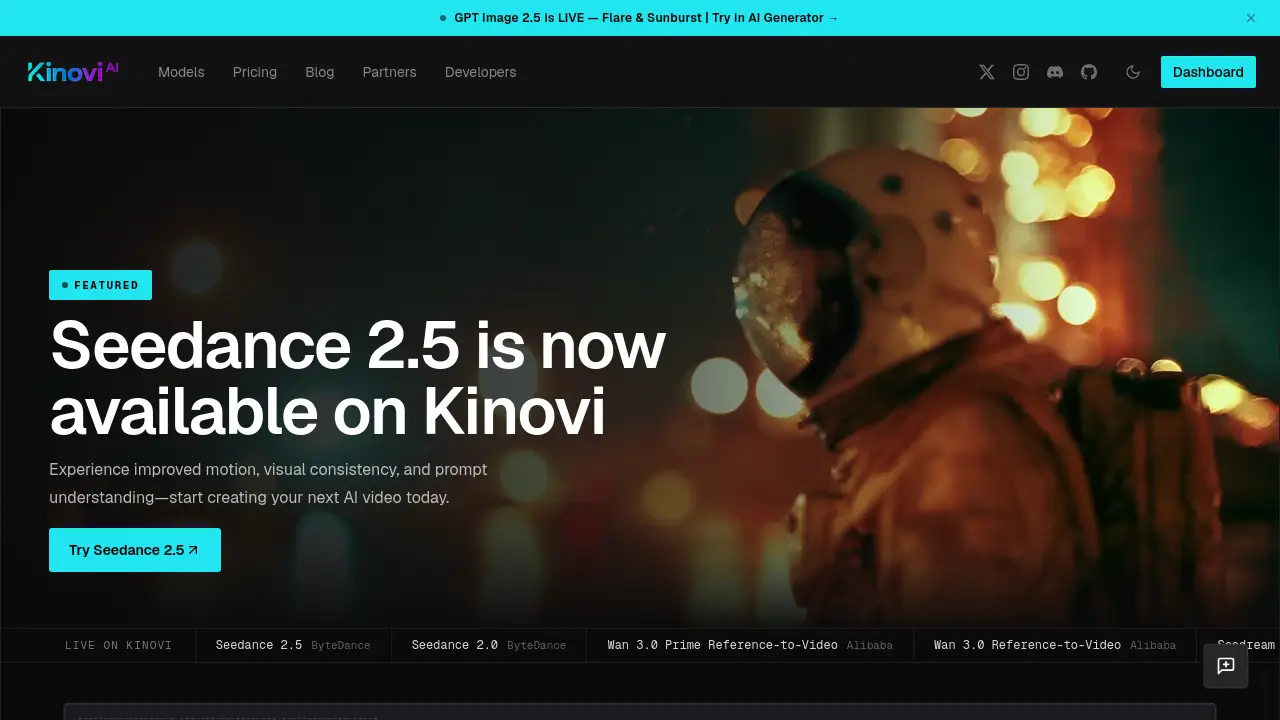Open the Models menu
1280x720 pixels.
click(181, 72)
